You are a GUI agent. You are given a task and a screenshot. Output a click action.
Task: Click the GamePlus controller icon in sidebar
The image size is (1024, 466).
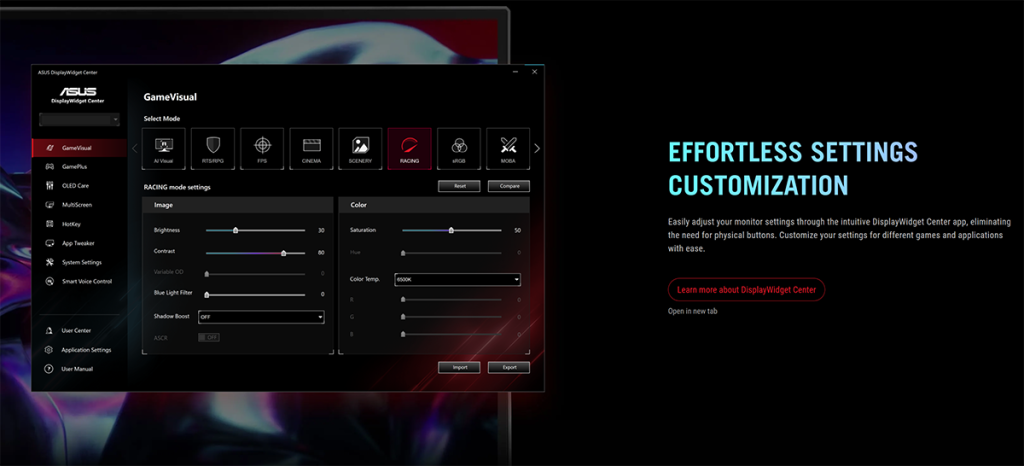click(x=49, y=167)
